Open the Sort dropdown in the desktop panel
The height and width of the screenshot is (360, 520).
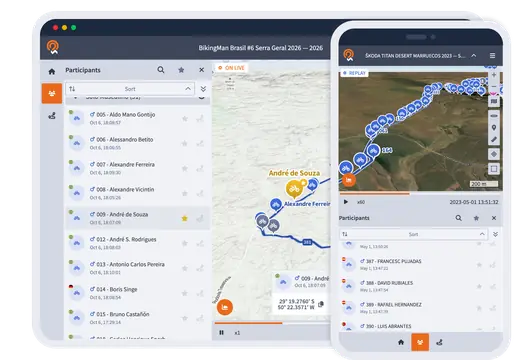(x=130, y=89)
